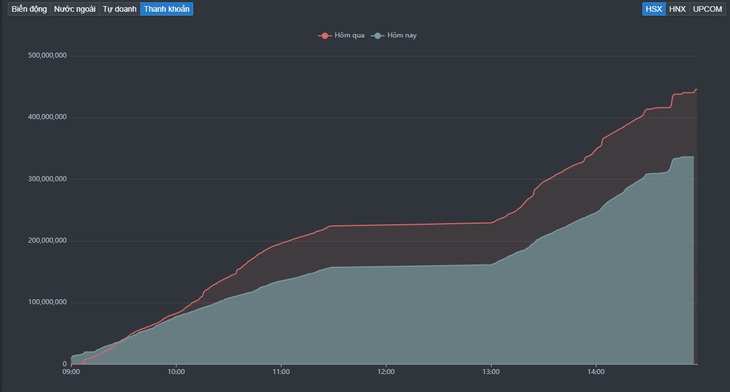Click the 09:00 time axis label
This screenshot has height=392, width=730.
tap(71, 372)
